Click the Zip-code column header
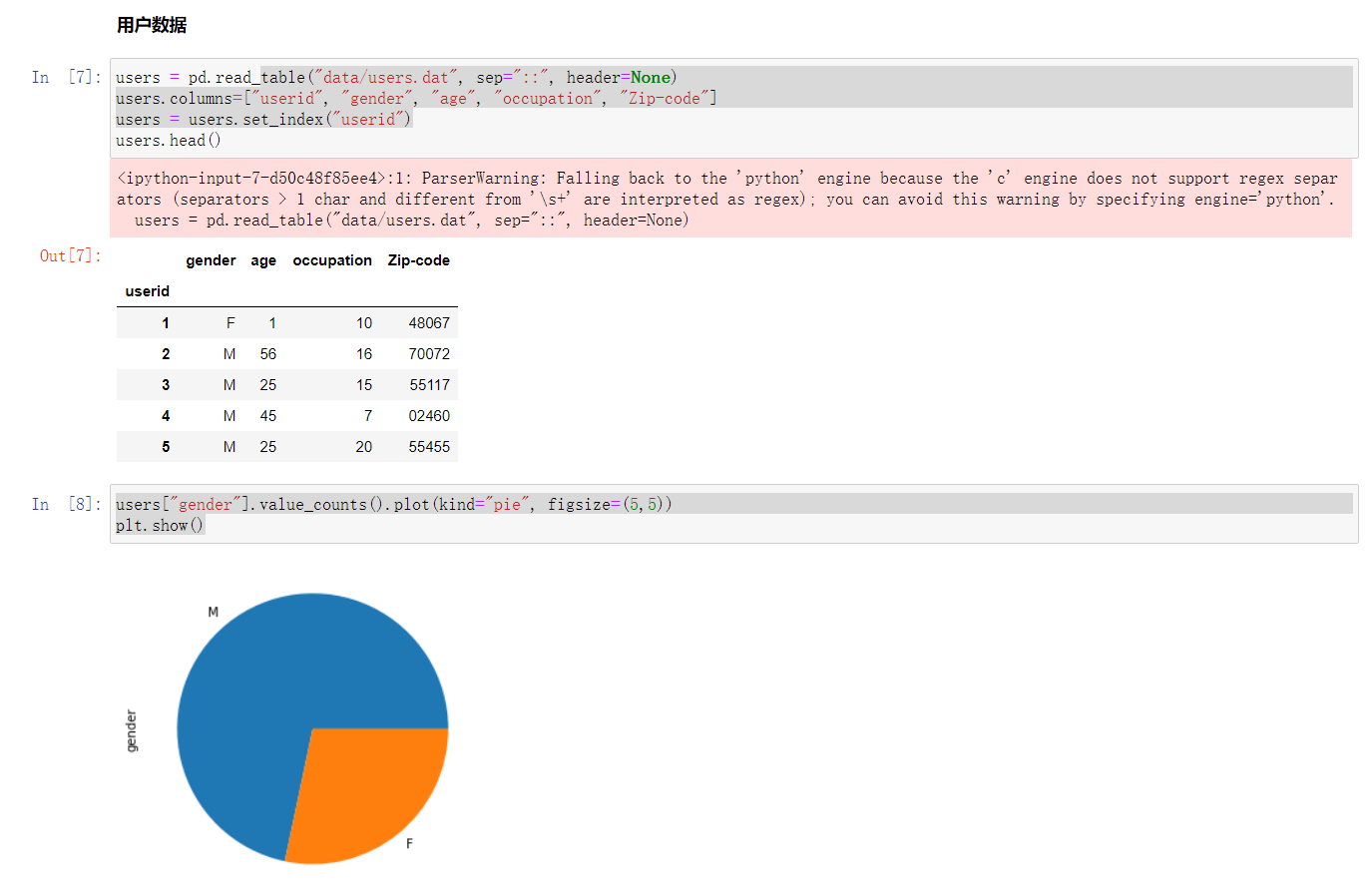The height and width of the screenshot is (894, 1372). (419, 260)
